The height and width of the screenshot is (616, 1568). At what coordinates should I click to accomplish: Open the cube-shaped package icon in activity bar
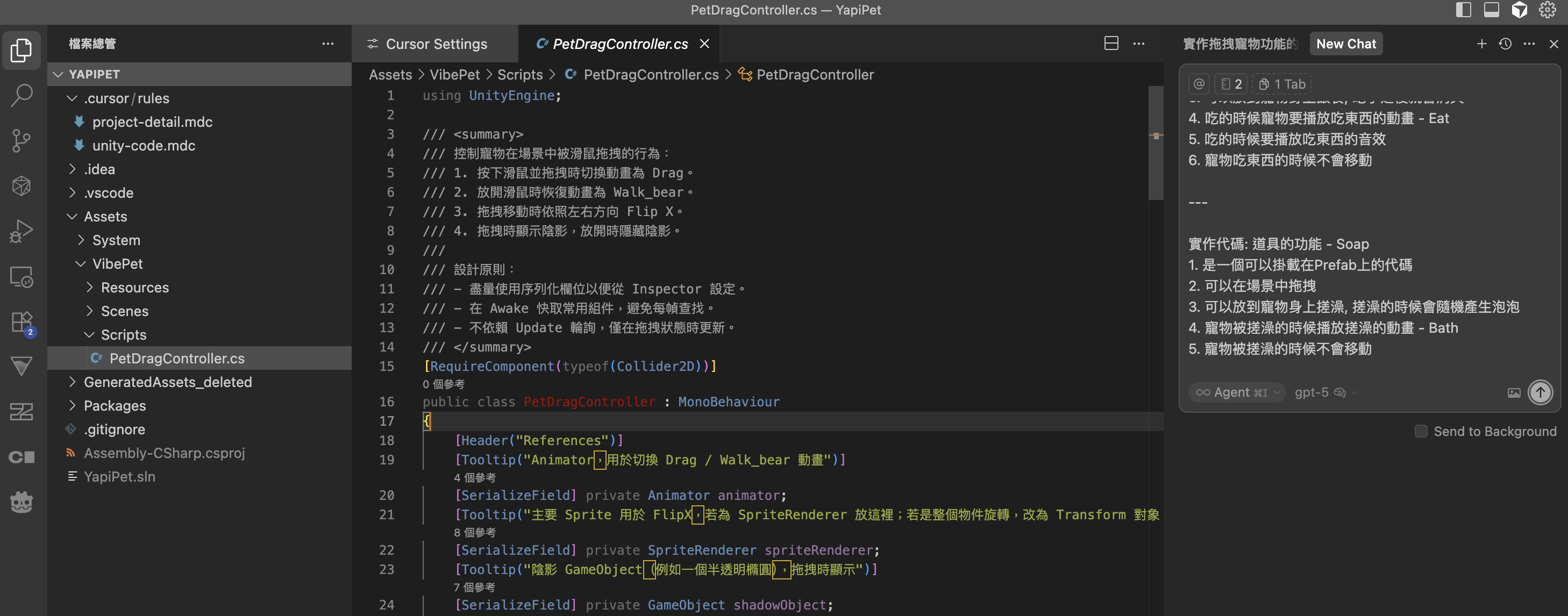(22, 185)
